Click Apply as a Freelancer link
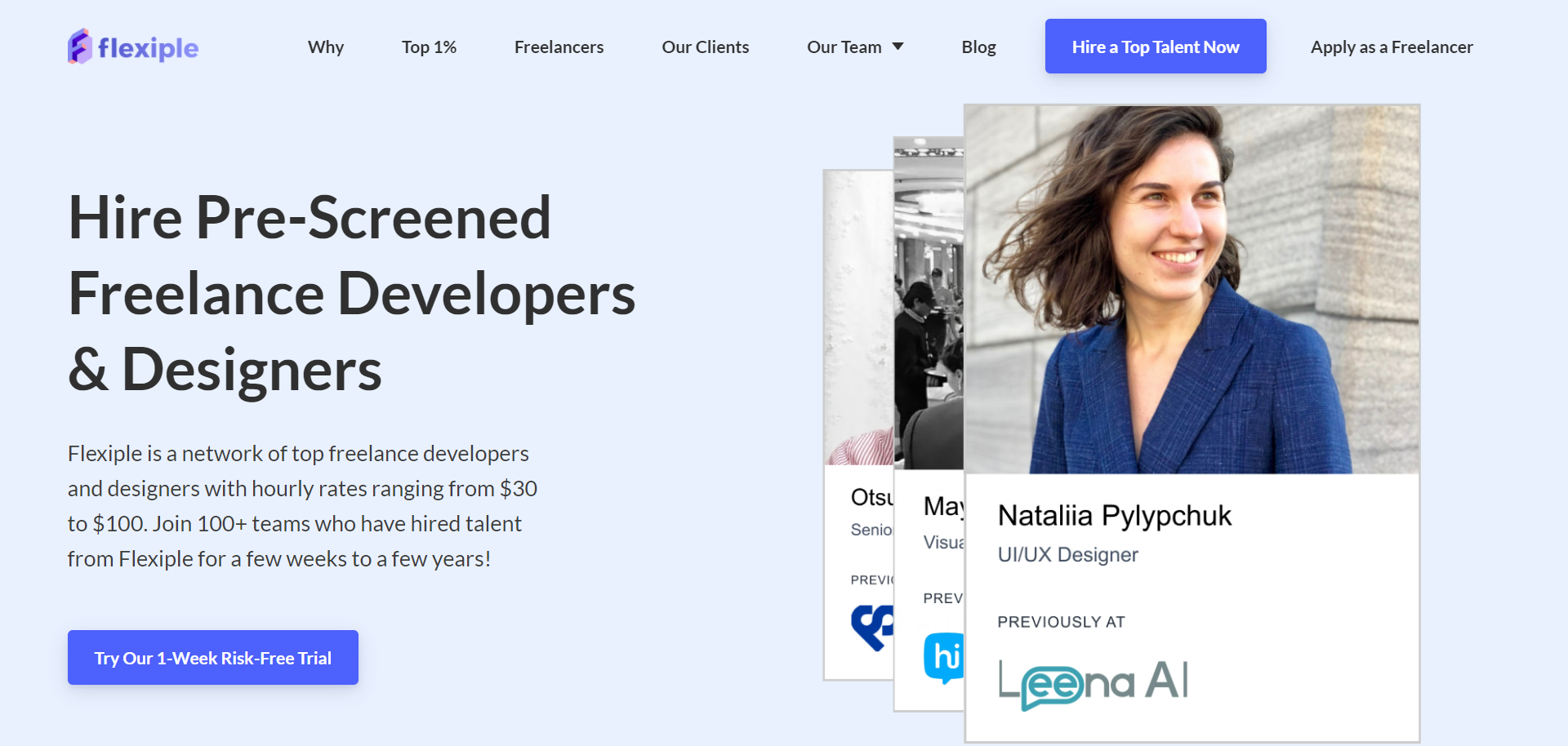Viewport: 1568px width, 746px height. click(1392, 47)
